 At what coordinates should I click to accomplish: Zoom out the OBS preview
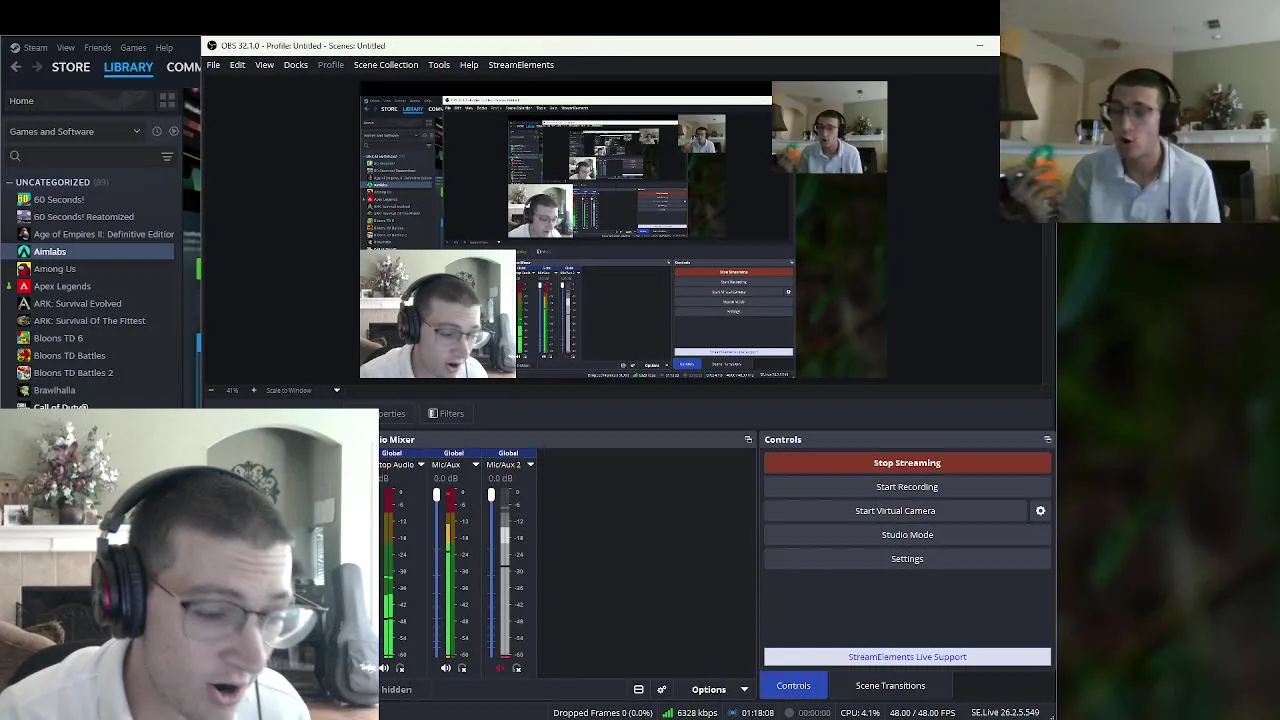coord(211,390)
